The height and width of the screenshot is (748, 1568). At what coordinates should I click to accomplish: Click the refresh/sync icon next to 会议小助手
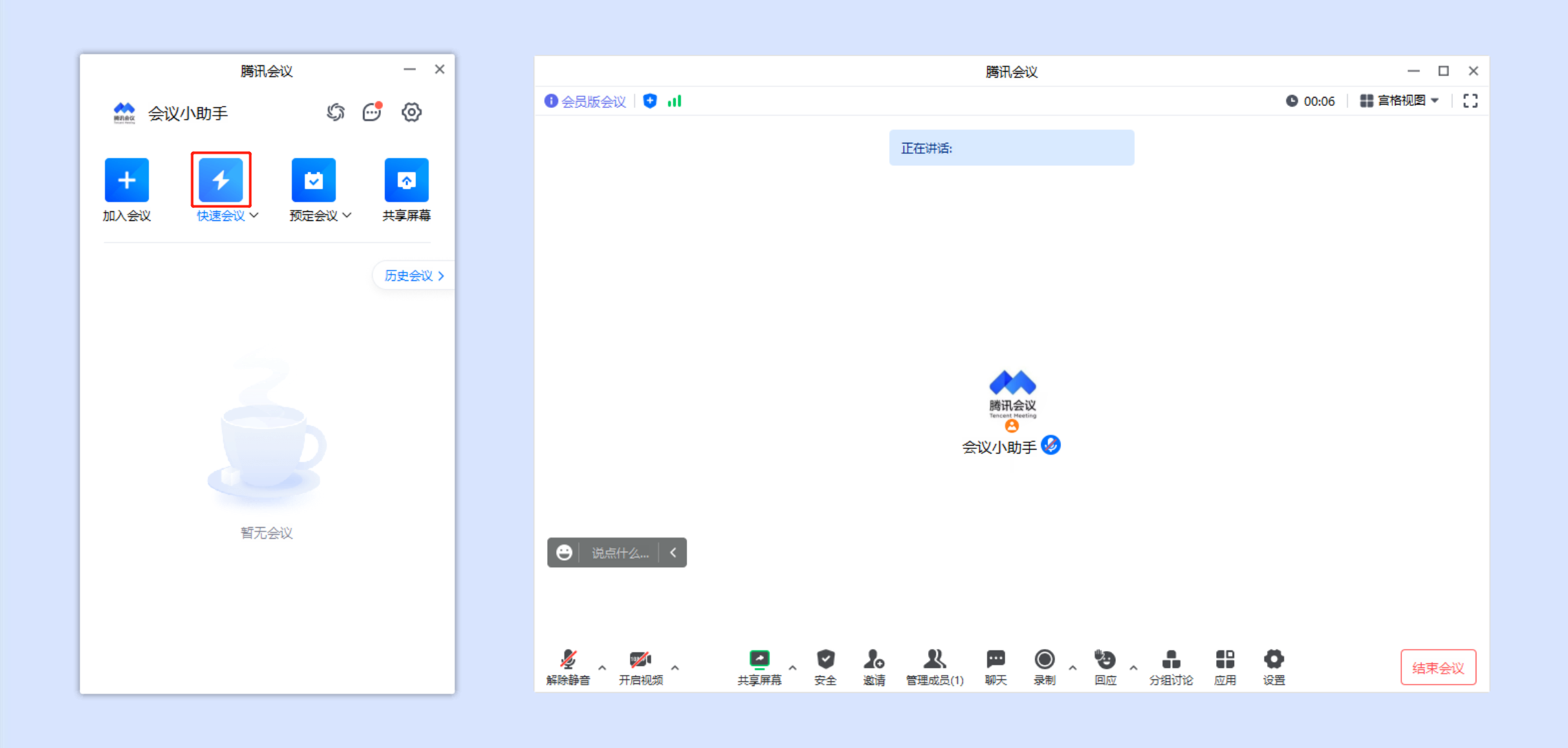[x=335, y=112]
